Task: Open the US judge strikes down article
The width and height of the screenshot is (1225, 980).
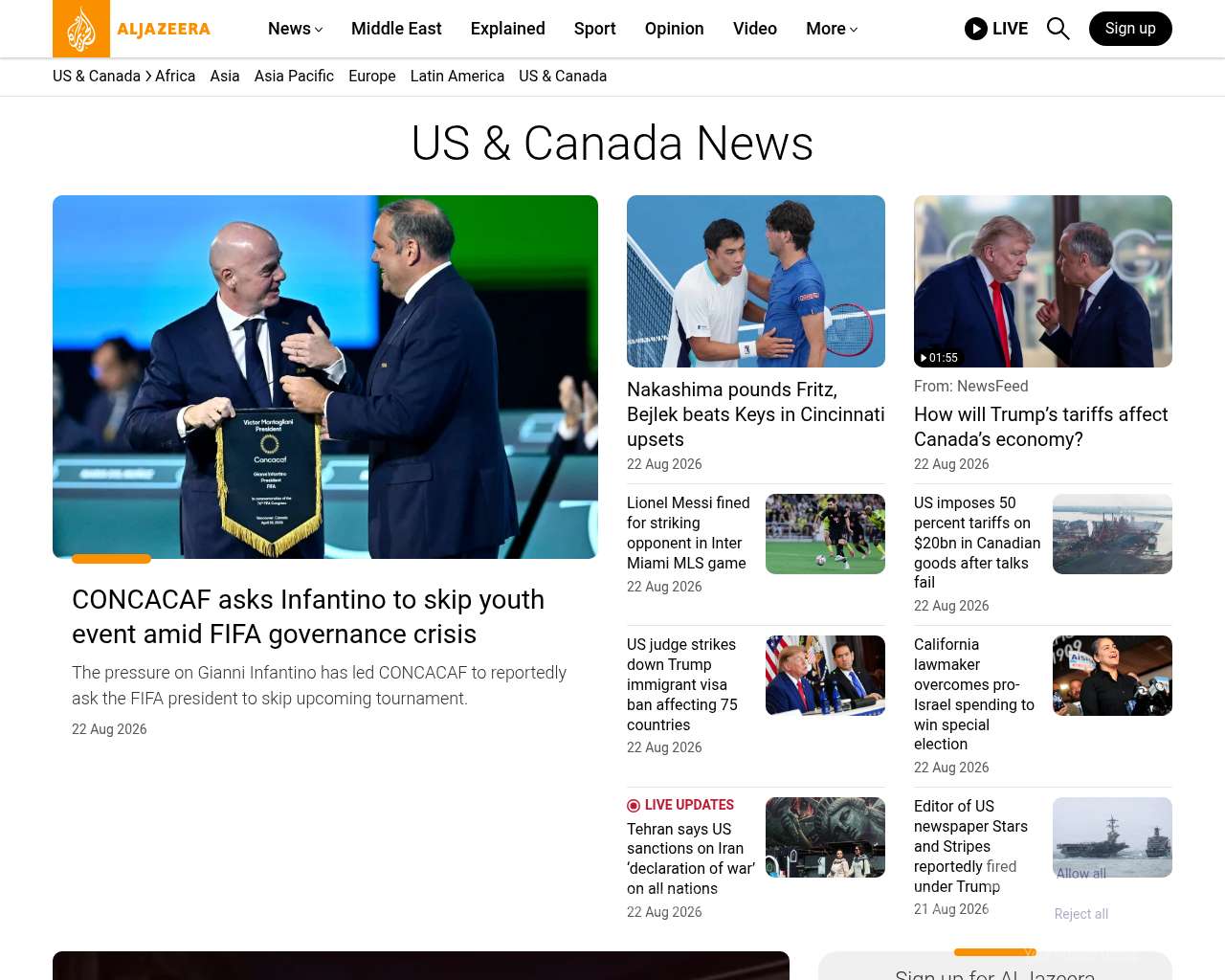Action: (x=682, y=684)
